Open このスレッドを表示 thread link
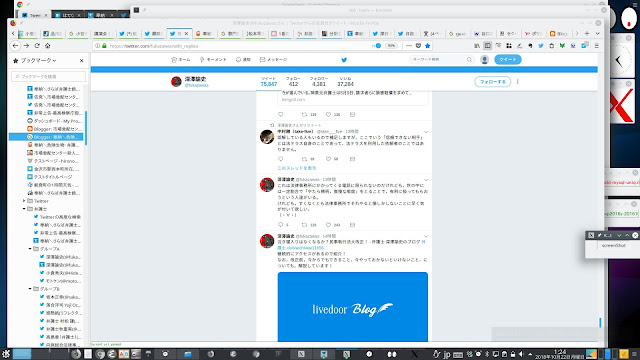This screenshot has height=360, width=640. click(297, 168)
